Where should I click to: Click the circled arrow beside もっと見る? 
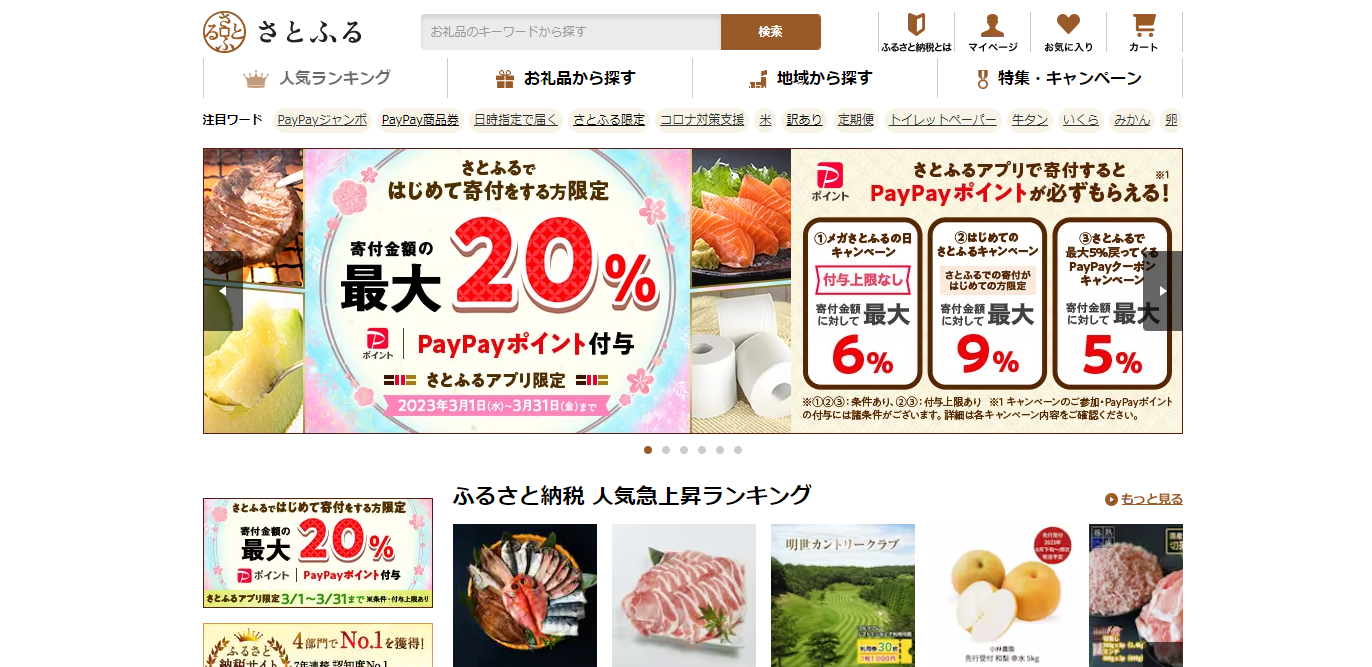(x=1111, y=499)
